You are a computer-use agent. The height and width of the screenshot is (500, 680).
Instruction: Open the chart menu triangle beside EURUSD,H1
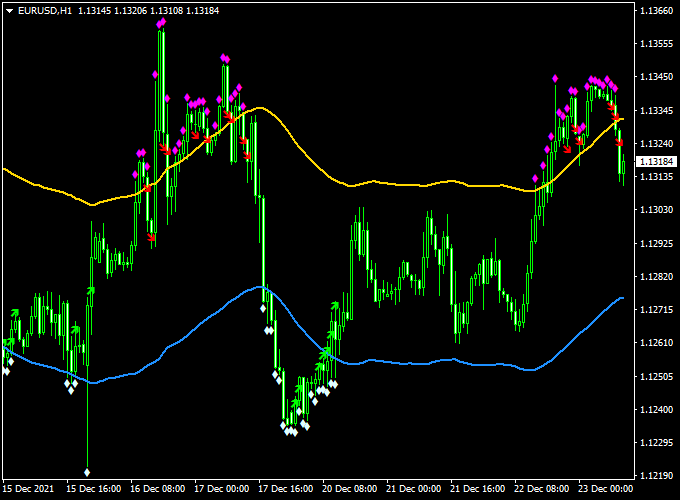[10, 11]
